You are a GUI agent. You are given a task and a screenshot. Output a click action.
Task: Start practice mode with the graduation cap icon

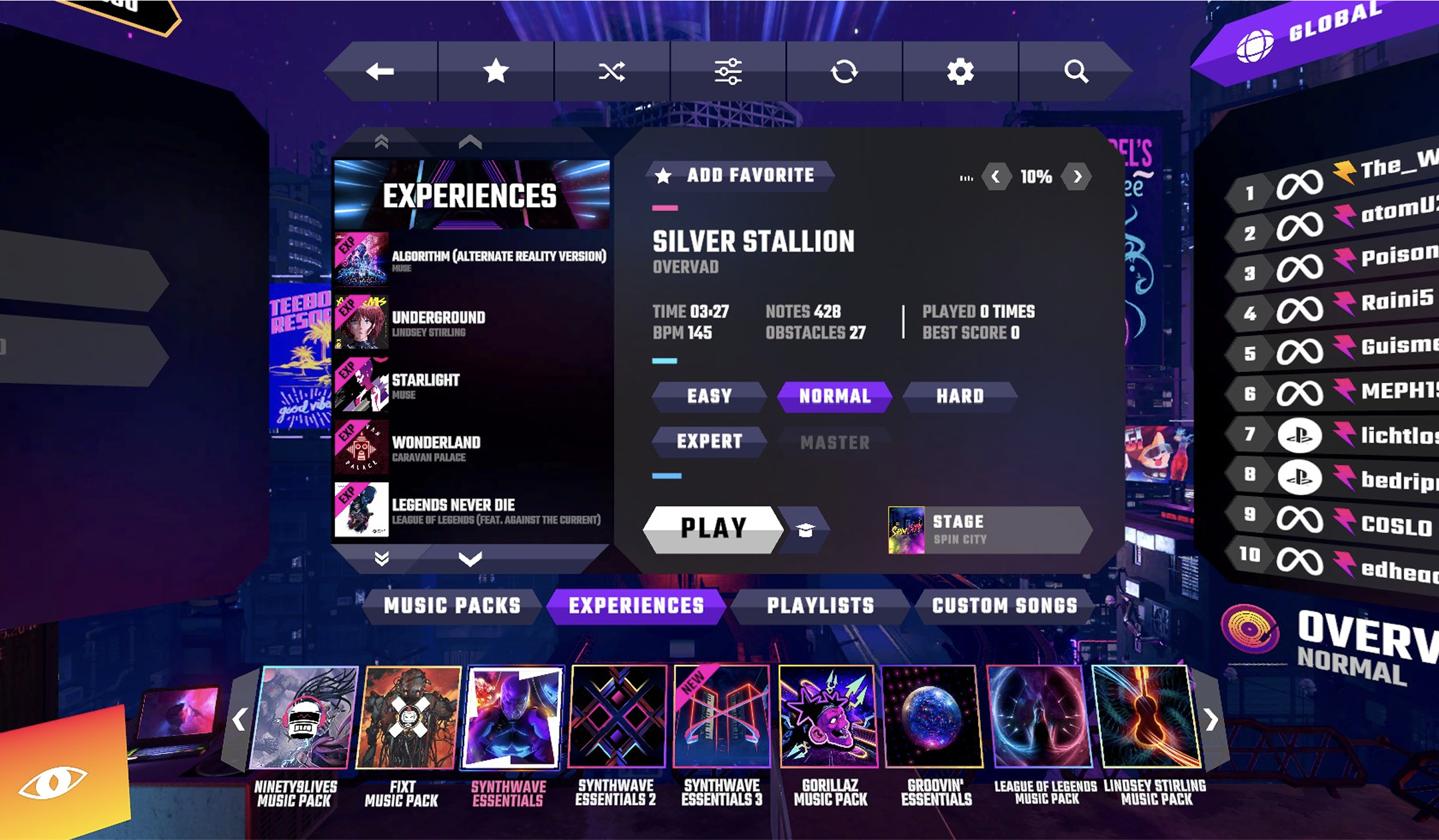[805, 529]
